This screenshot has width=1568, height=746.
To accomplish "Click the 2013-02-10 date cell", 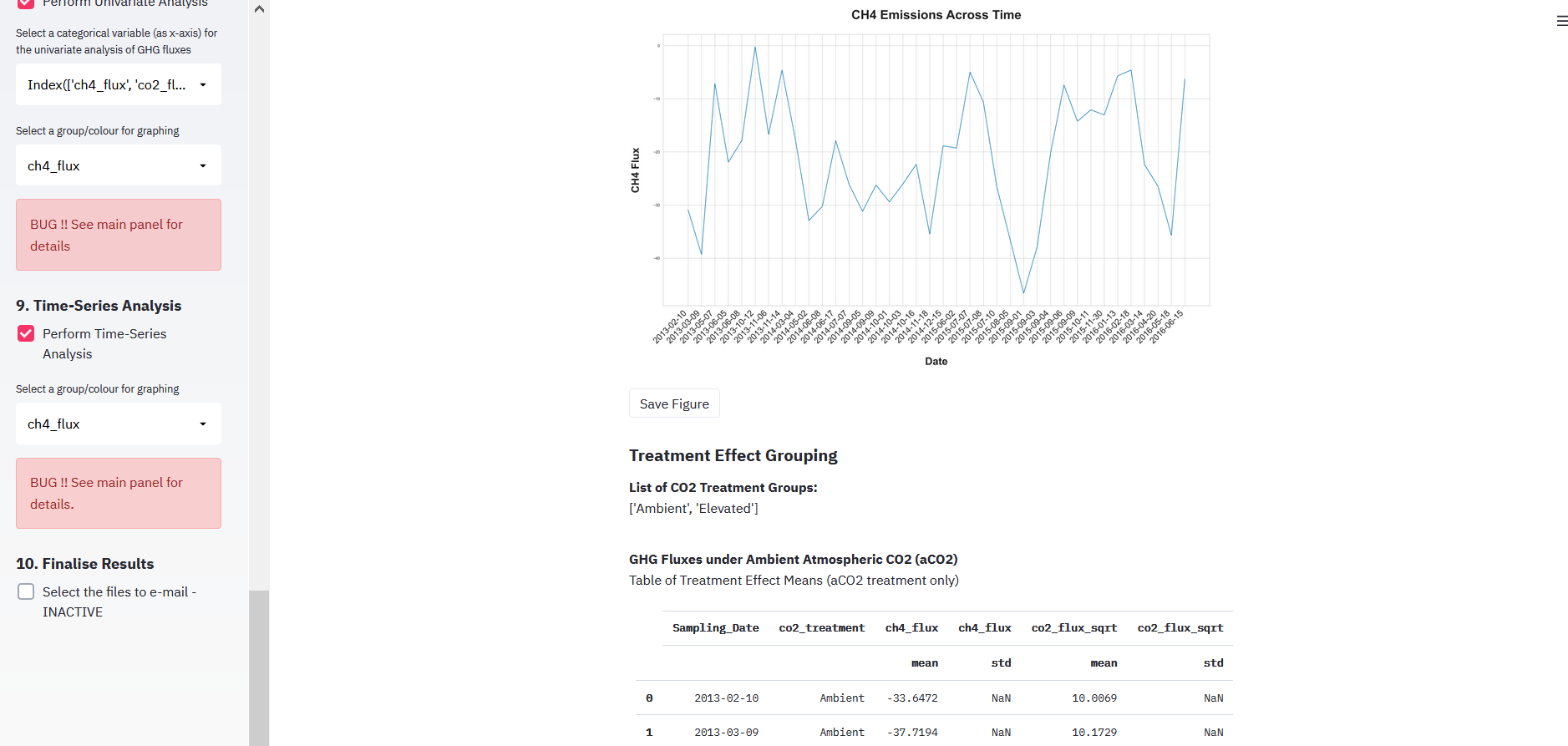I will [726, 698].
